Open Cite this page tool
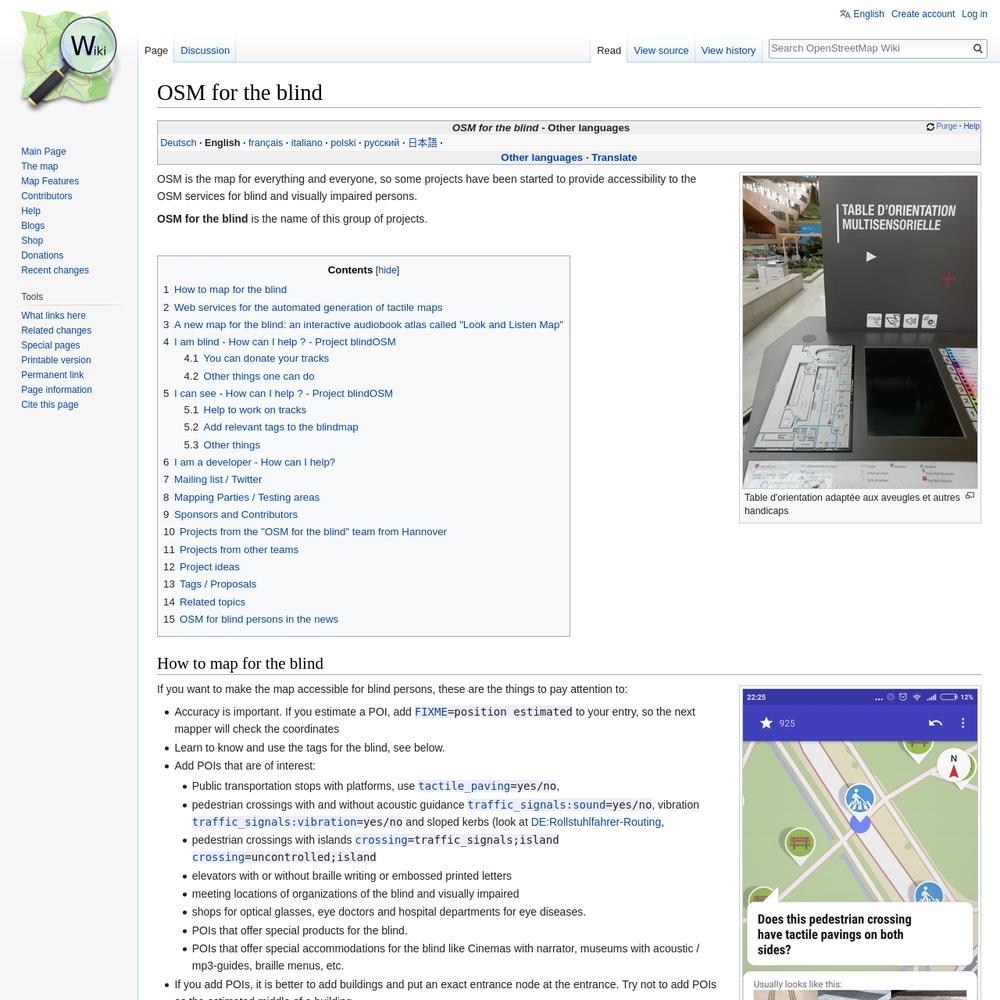Screen dimensions: 1000x1000 [50, 404]
